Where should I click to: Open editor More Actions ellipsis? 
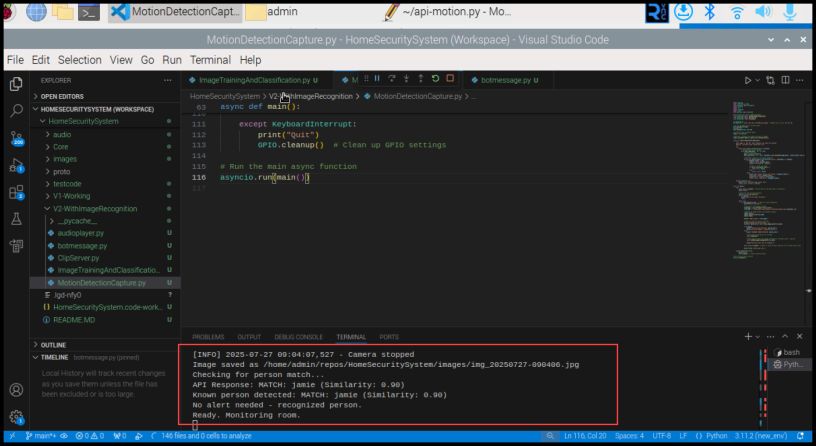point(800,80)
